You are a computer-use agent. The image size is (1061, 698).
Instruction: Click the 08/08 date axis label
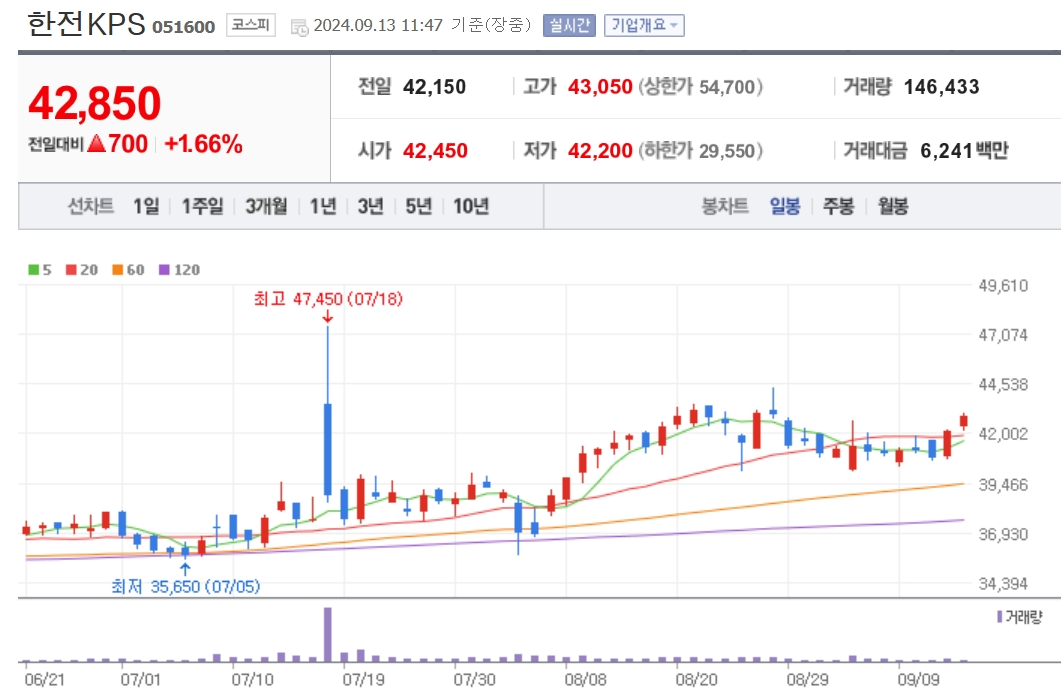click(585, 679)
